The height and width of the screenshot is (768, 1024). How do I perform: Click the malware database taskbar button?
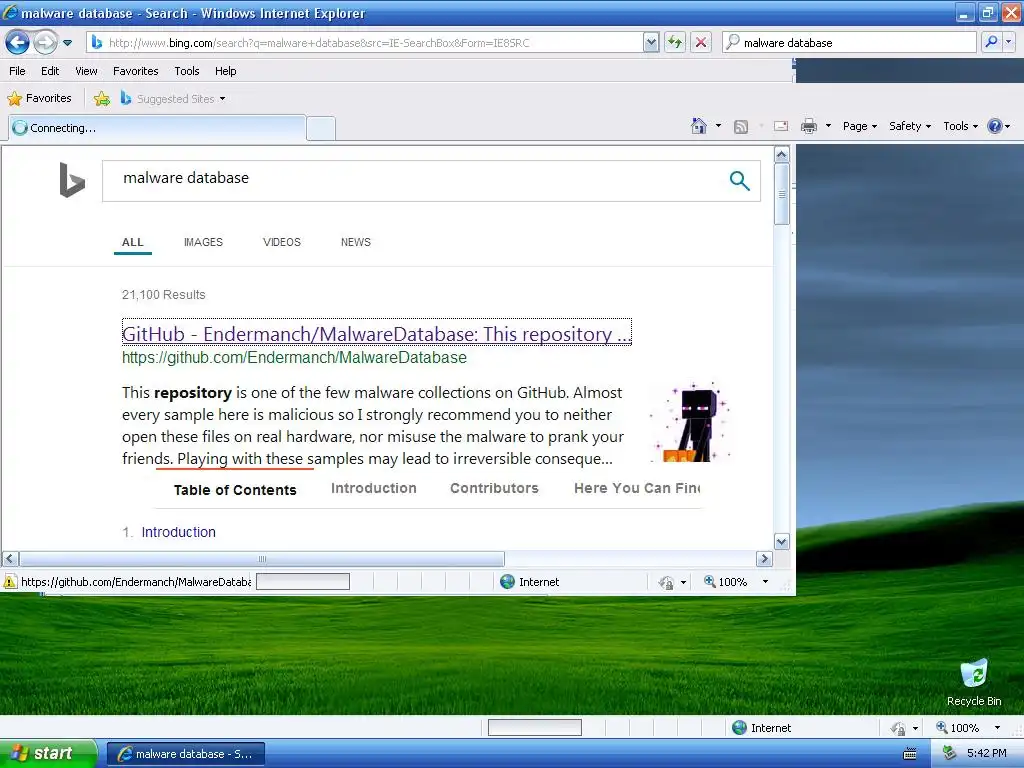[186, 754]
